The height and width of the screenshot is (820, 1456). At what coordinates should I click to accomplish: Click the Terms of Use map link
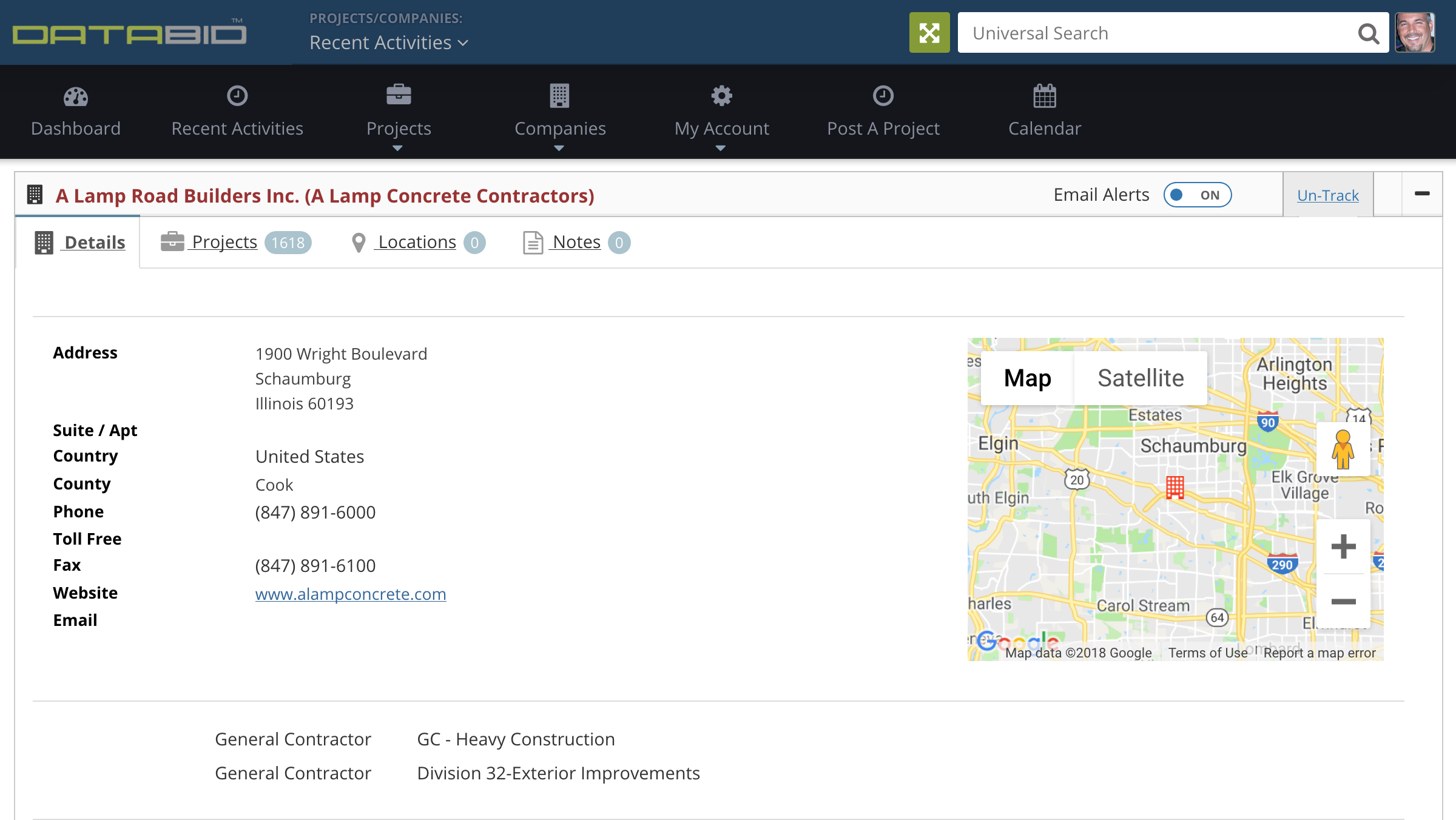(x=1208, y=653)
